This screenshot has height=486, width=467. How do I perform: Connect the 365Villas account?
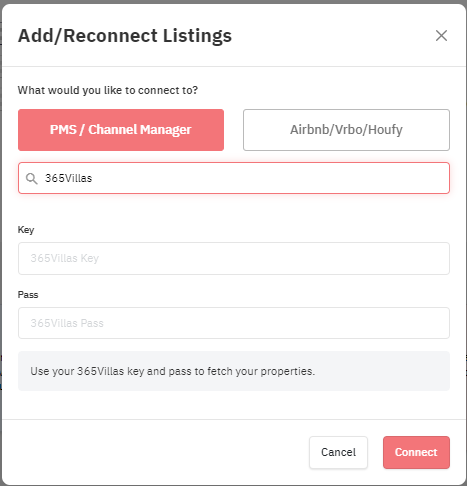tap(416, 452)
